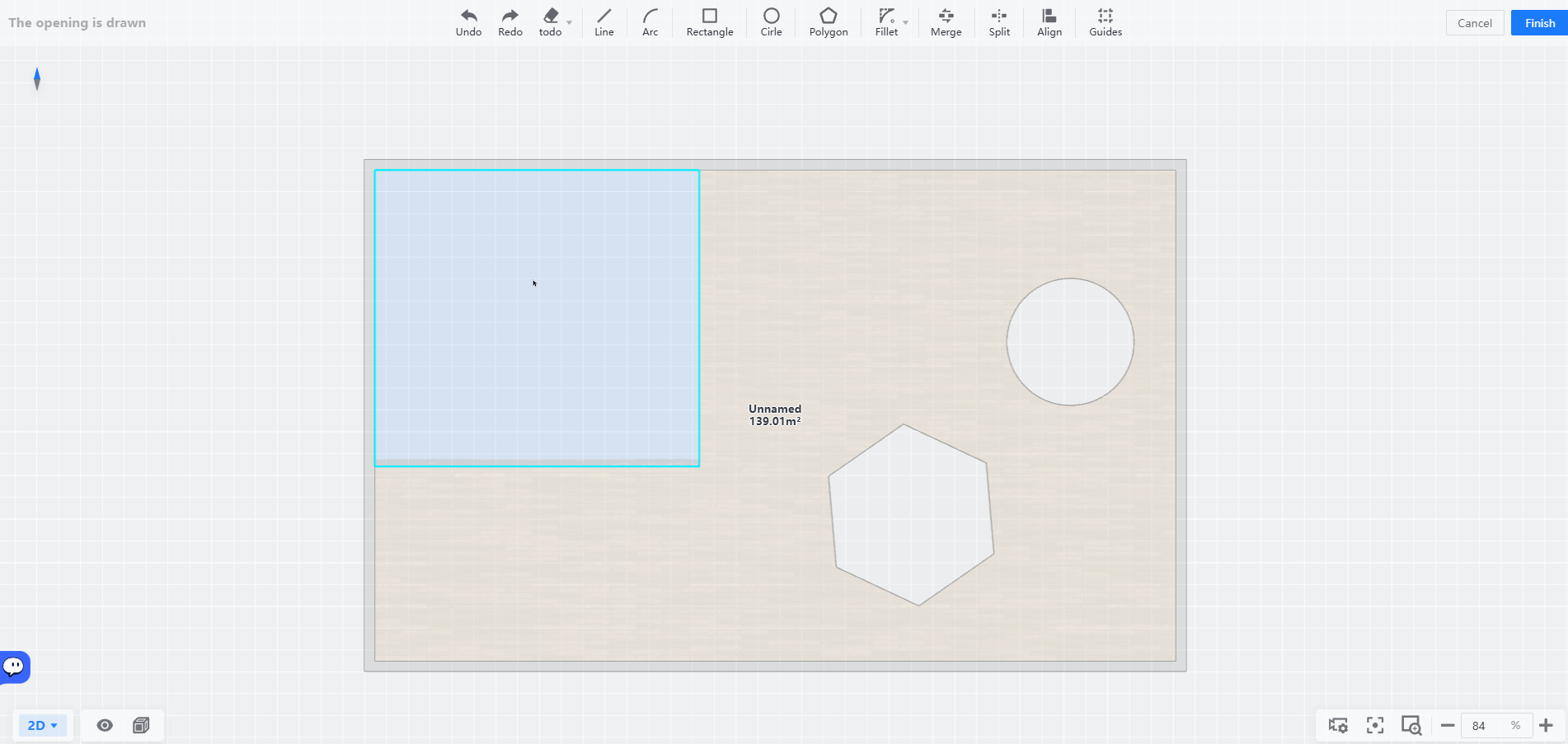
Task: Click the Undo tool
Action: click(x=468, y=22)
